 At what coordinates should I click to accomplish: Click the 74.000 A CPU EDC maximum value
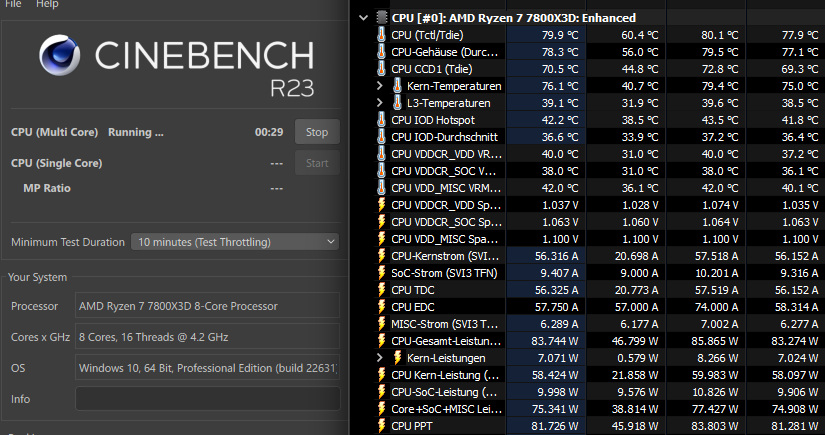[x=715, y=307]
